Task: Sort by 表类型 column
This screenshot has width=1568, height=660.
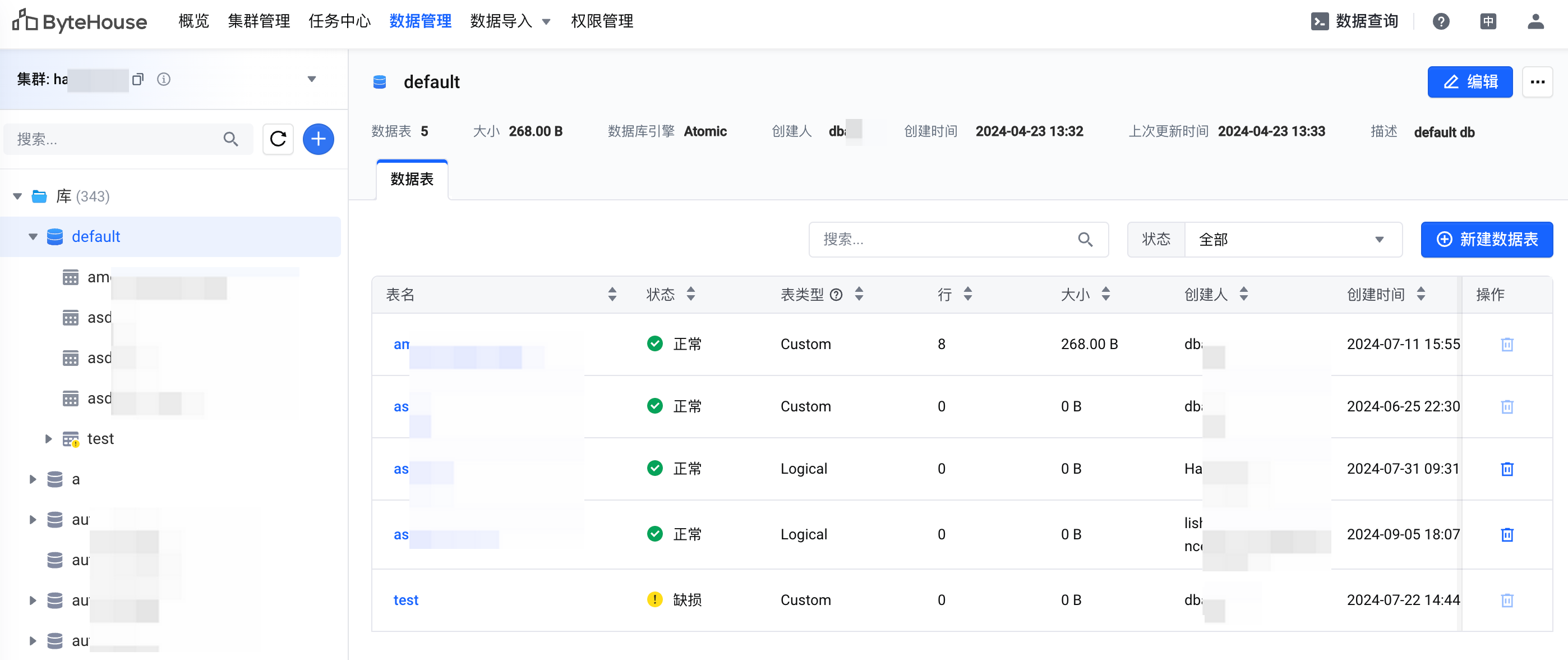Action: tap(859, 294)
